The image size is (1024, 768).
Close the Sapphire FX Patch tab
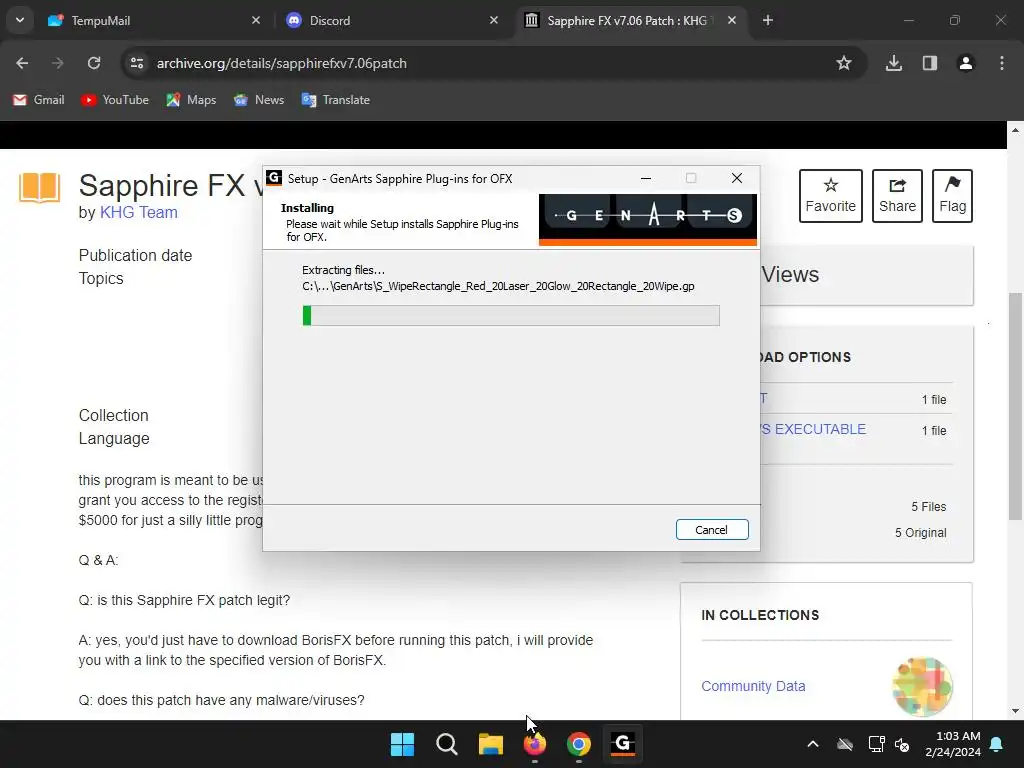732,20
